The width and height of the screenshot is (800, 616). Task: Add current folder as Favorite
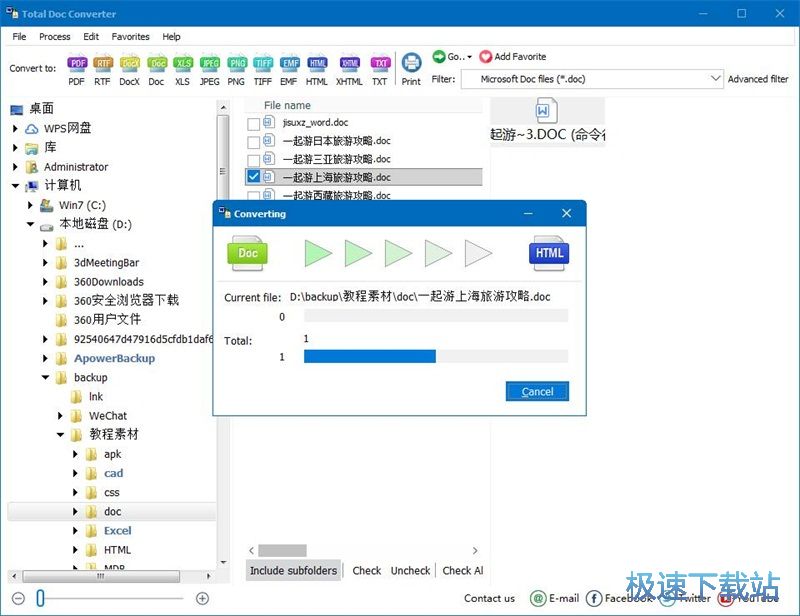pos(513,57)
